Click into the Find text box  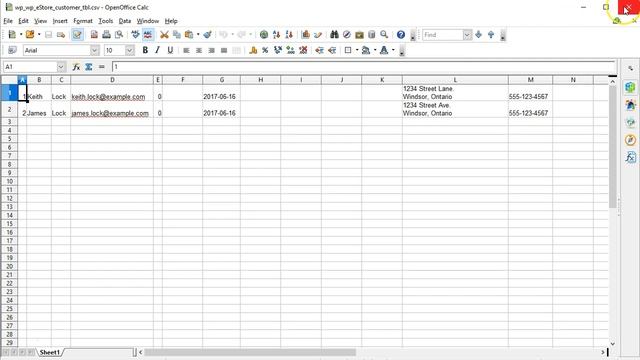pos(443,35)
